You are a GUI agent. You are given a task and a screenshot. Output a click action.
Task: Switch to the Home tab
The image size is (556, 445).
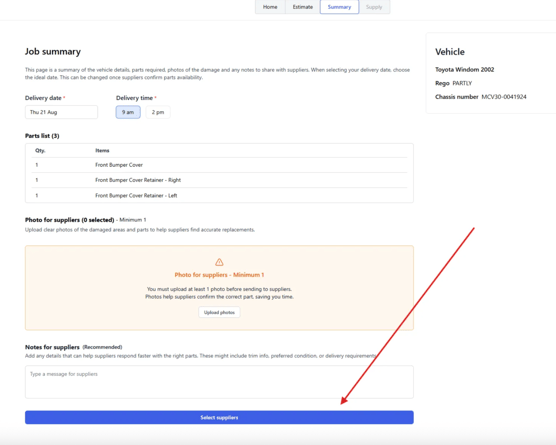[270, 7]
